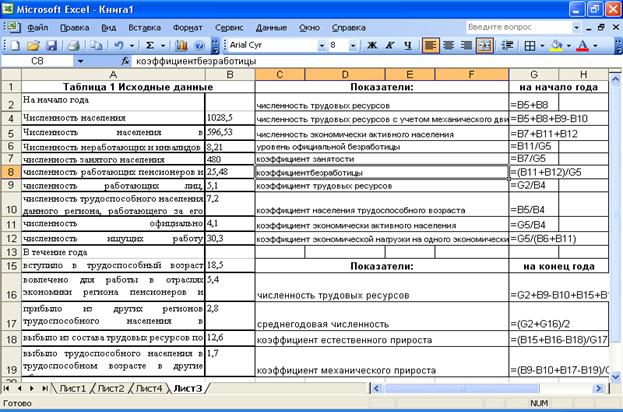
Task: Open the Справка menu
Action: tap(348, 27)
